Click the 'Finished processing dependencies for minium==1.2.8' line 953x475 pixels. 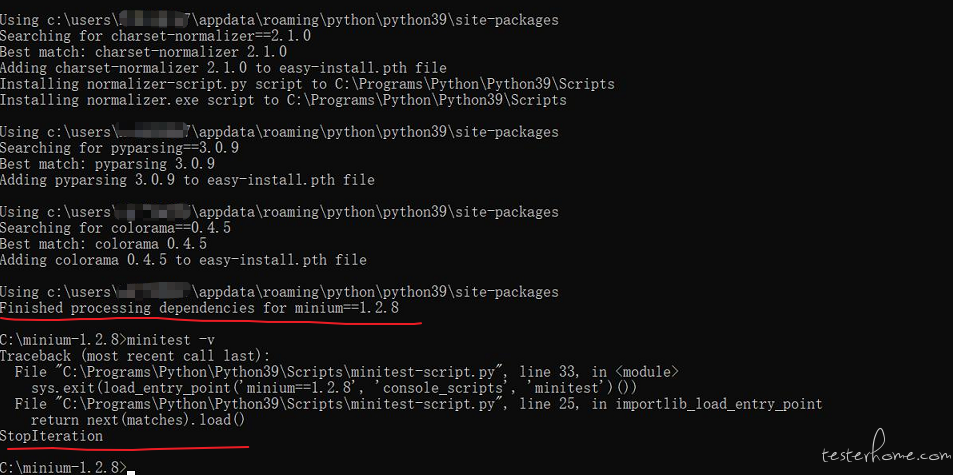point(199,308)
